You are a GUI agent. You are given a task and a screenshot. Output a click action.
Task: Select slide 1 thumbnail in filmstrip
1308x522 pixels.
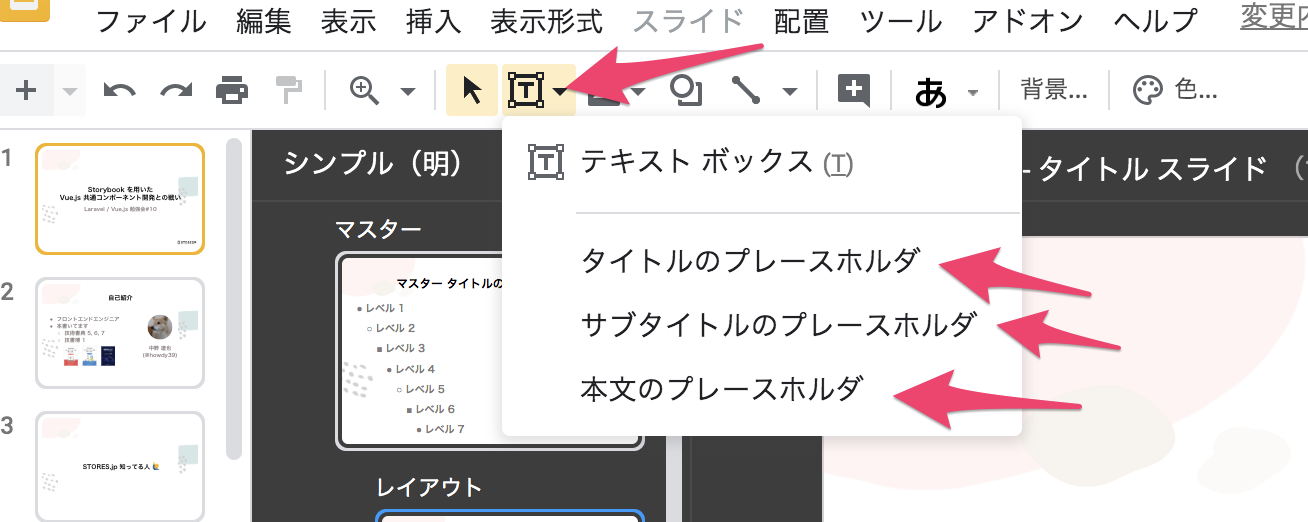click(120, 199)
